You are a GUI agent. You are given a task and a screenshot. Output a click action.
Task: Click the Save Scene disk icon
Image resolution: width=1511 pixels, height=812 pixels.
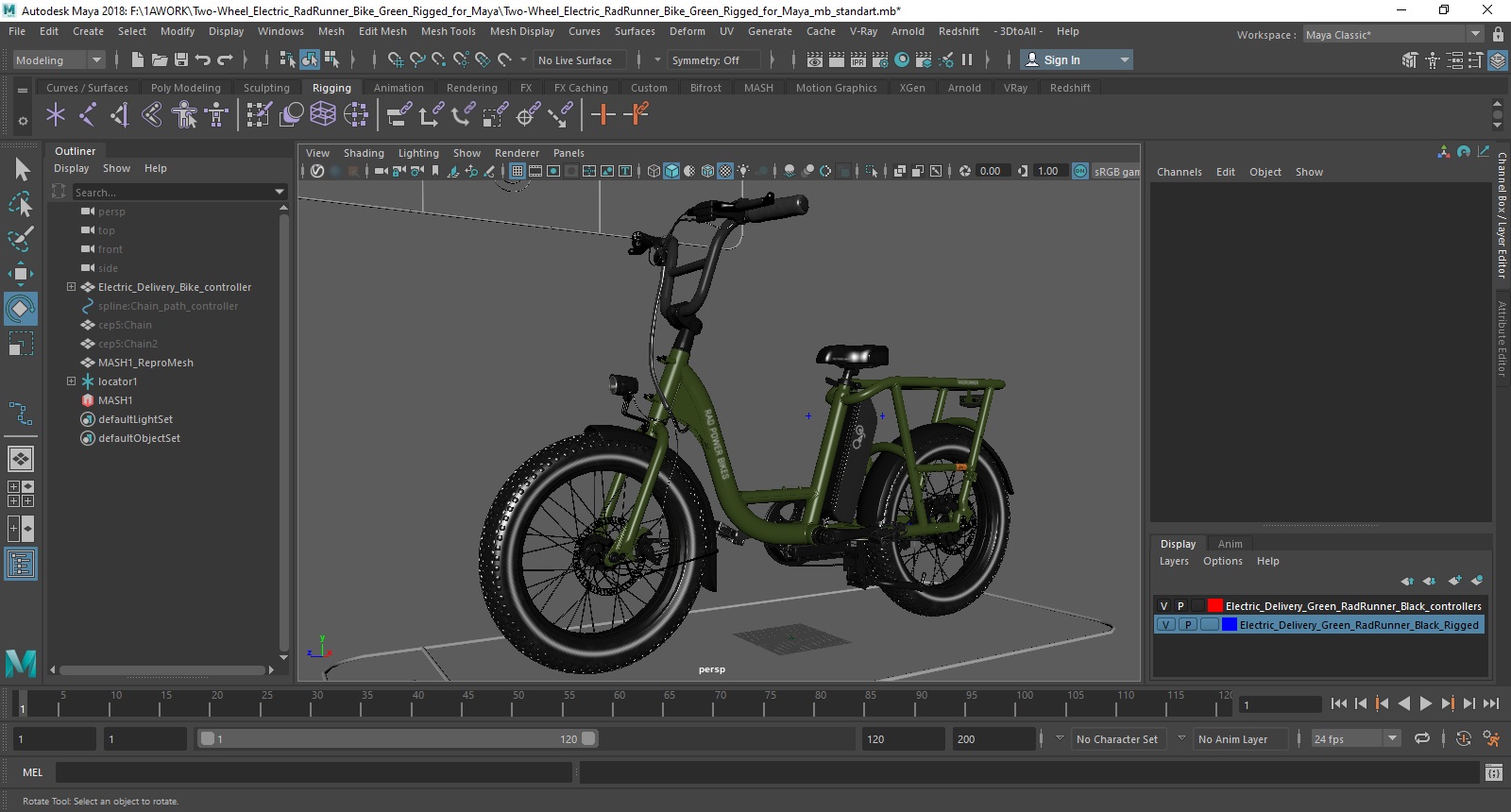[x=181, y=59]
